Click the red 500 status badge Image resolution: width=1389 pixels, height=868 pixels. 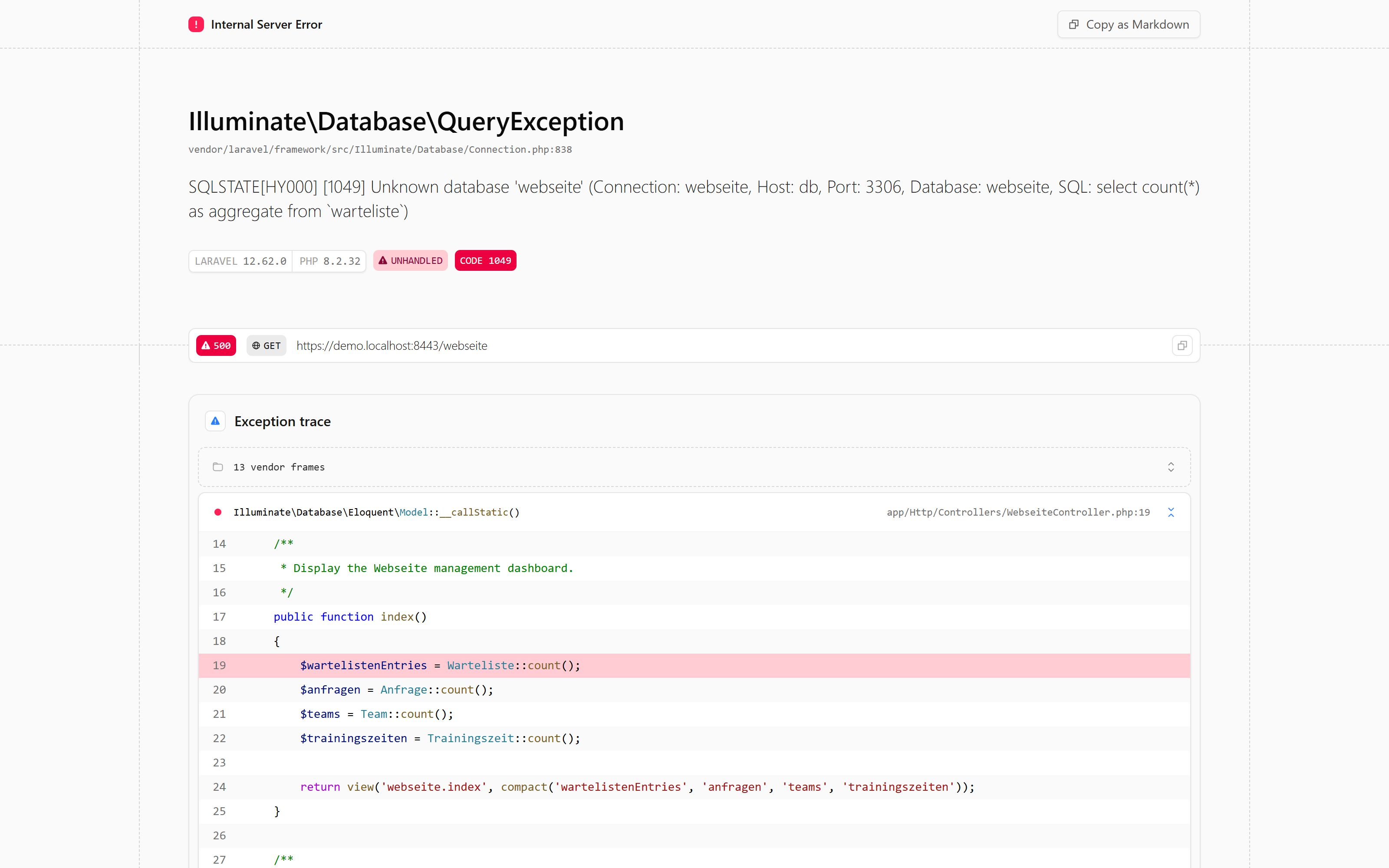click(216, 345)
